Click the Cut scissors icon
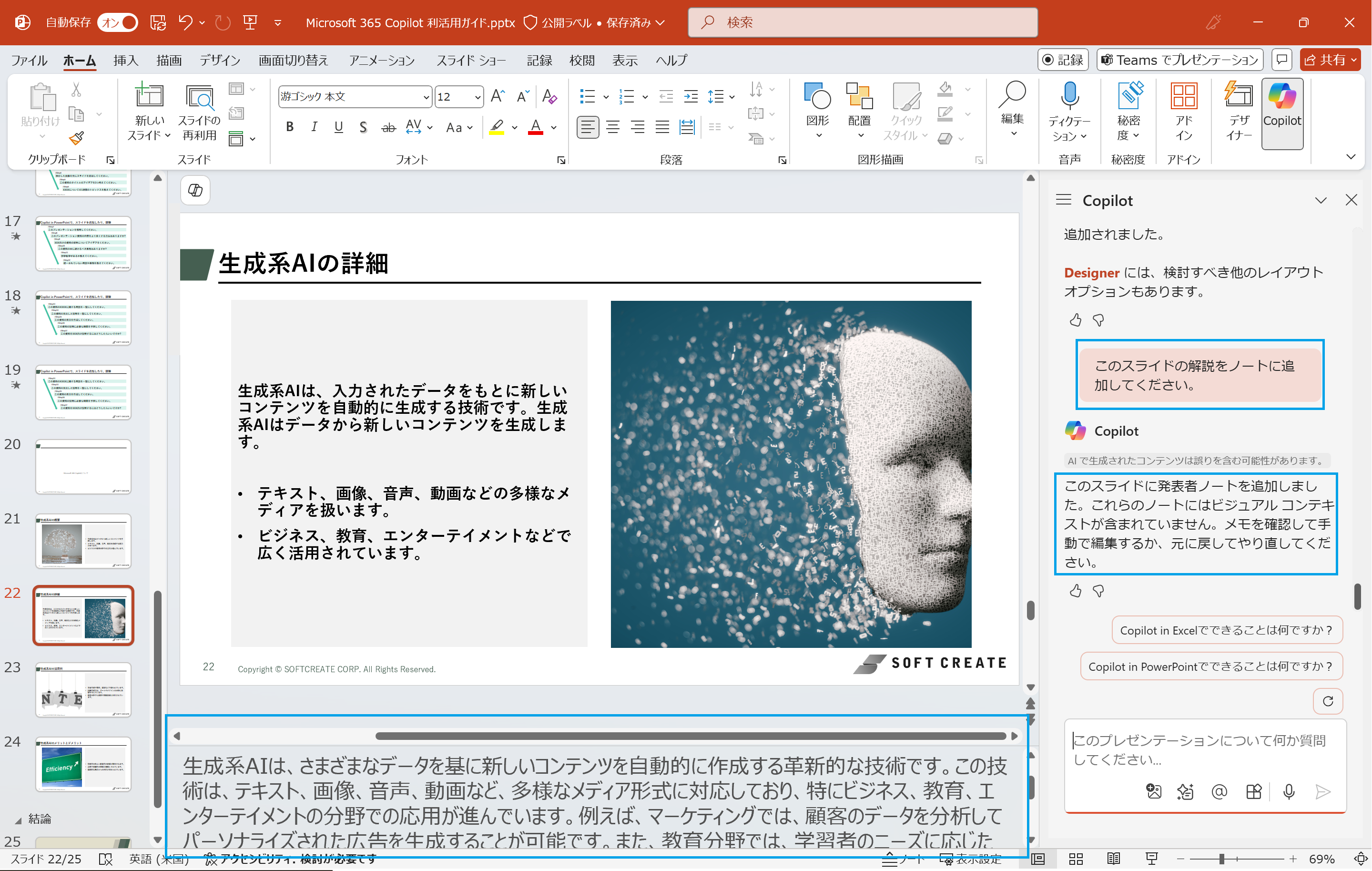Screen dimensions: 1372x871 (x=76, y=90)
